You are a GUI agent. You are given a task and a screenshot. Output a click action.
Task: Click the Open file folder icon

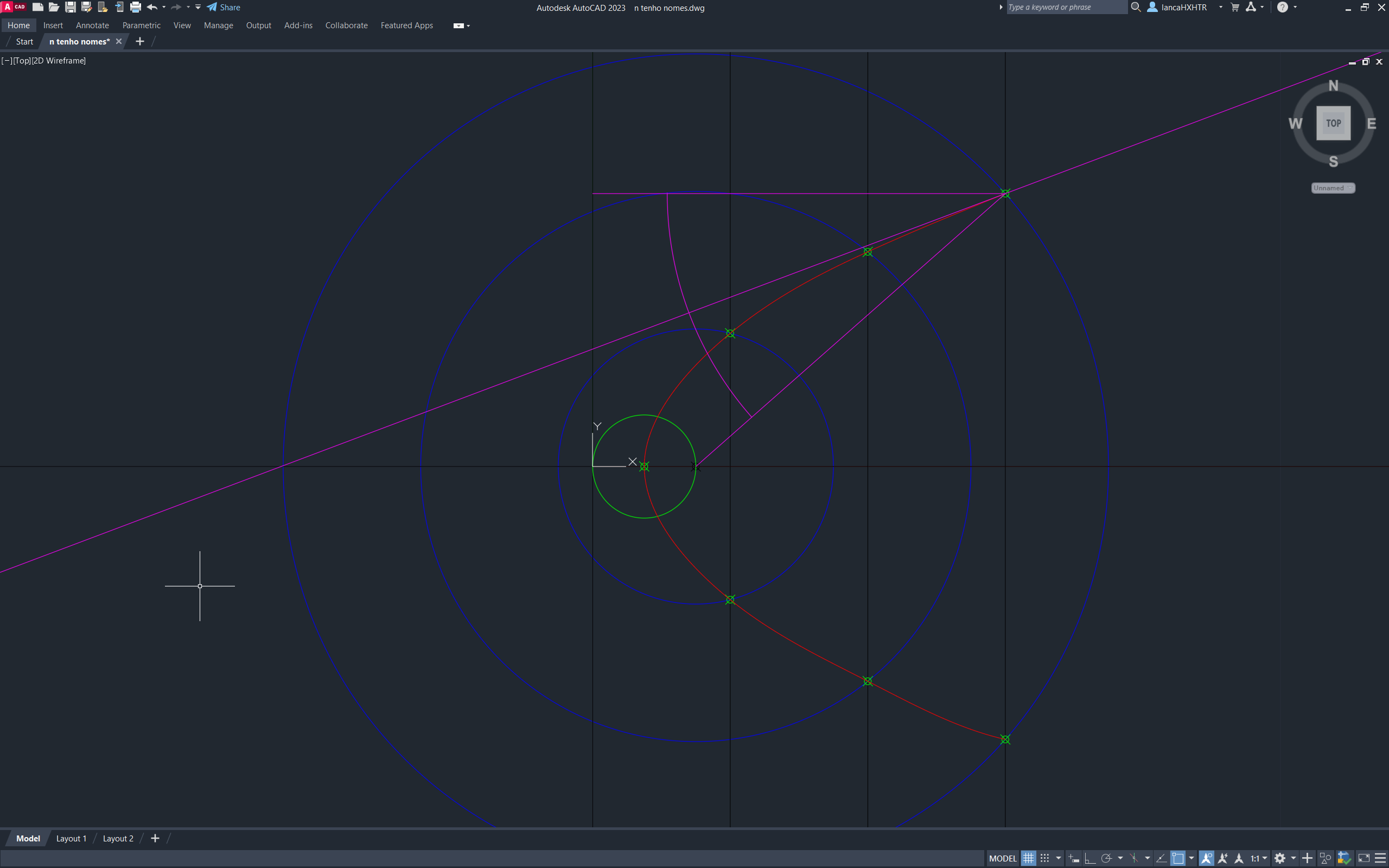[54, 8]
